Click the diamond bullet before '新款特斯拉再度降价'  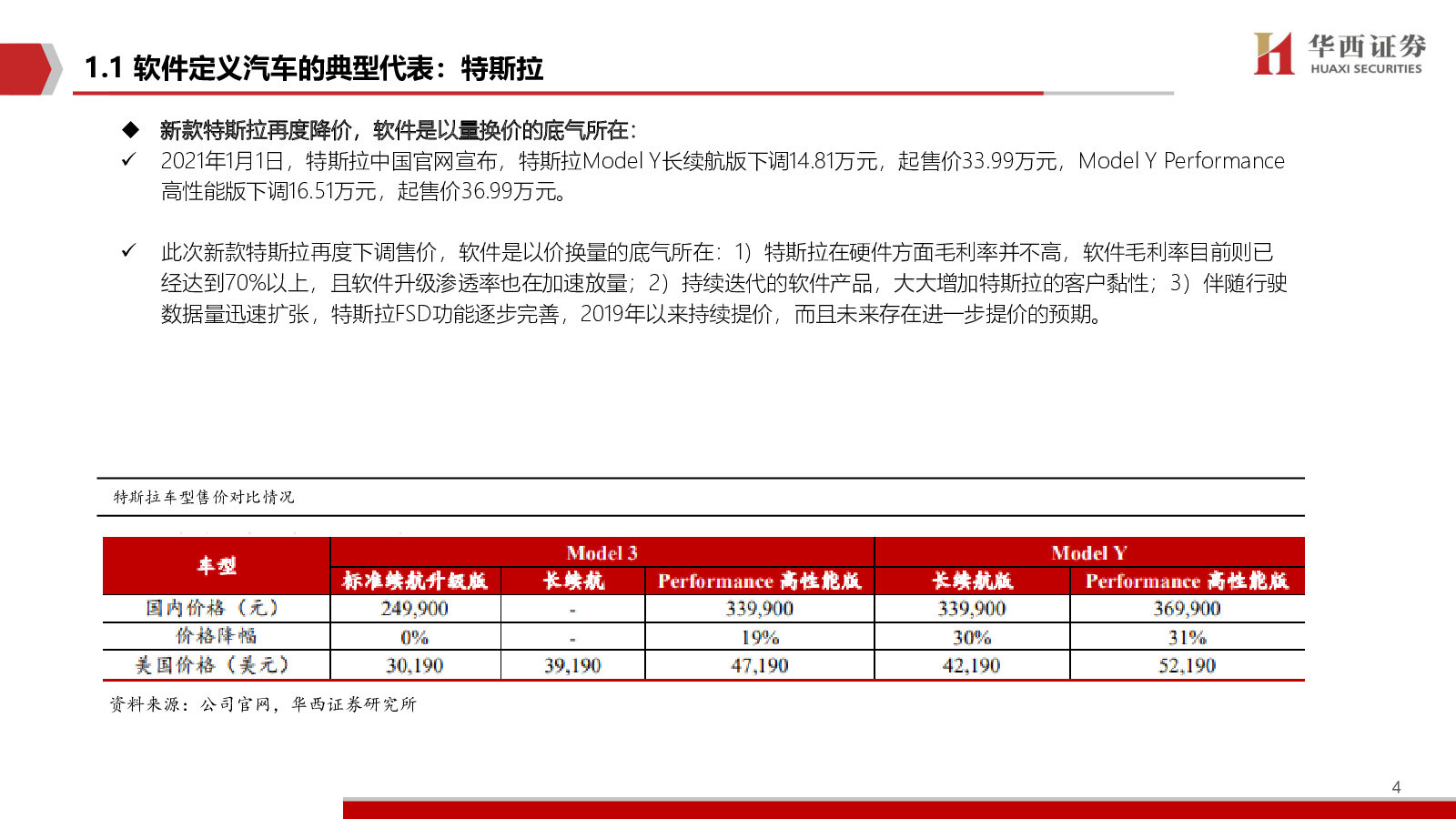click(131, 129)
